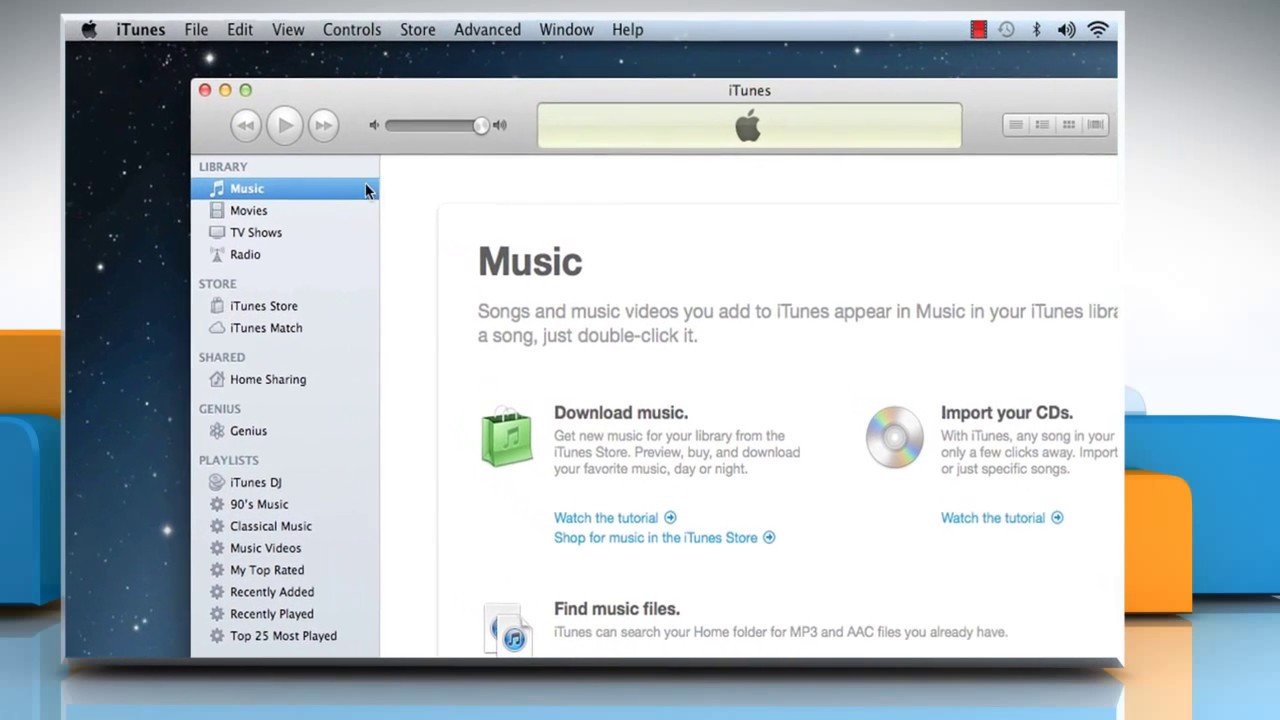Viewport: 1280px width, 720px height.
Task: Open the Help menu
Action: click(628, 30)
